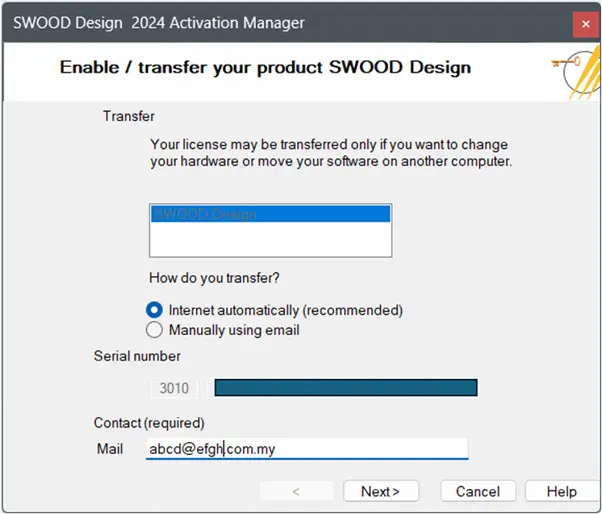602x514 pixels.
Task: Choose Manually using email option
Action: 154,329
